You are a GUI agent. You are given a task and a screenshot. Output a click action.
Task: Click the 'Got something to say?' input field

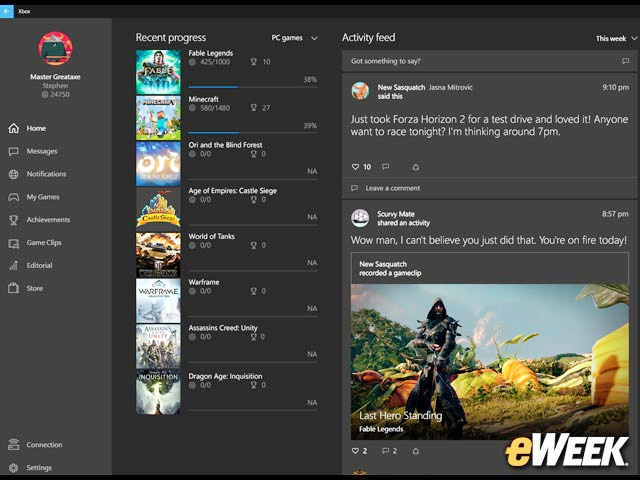(x=490, y=61)
